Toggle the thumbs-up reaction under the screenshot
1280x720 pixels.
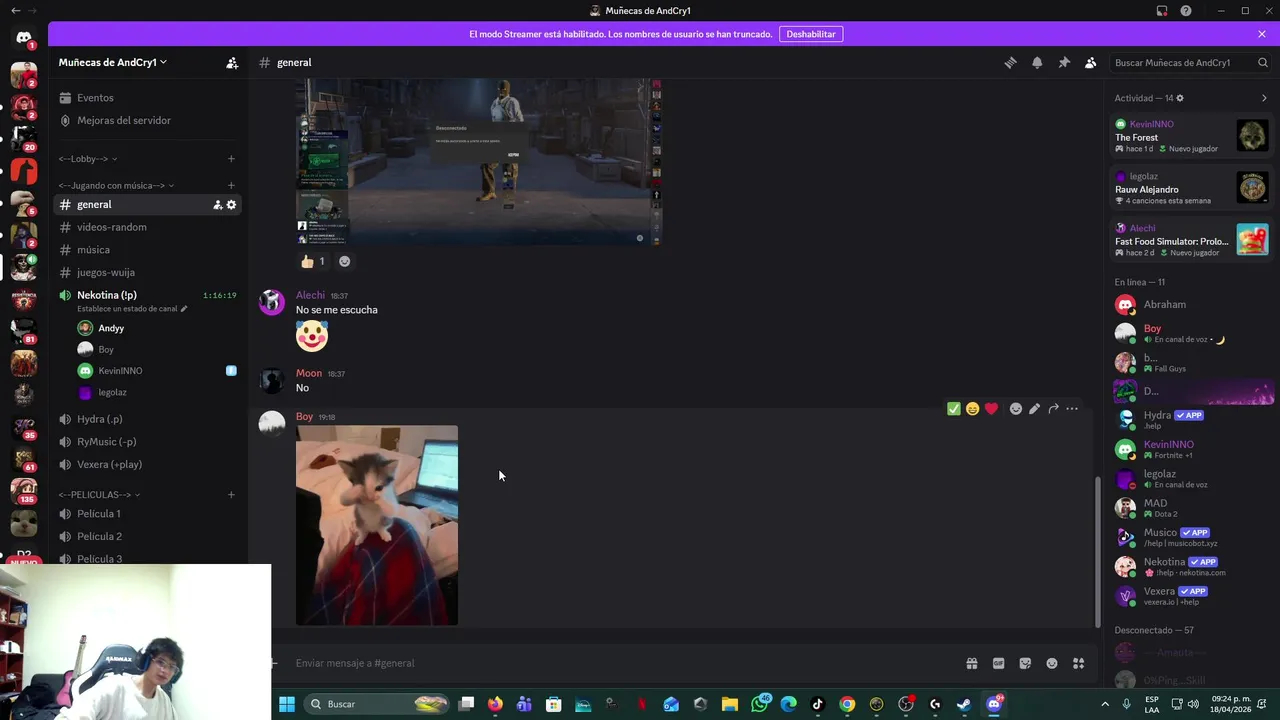313,261
